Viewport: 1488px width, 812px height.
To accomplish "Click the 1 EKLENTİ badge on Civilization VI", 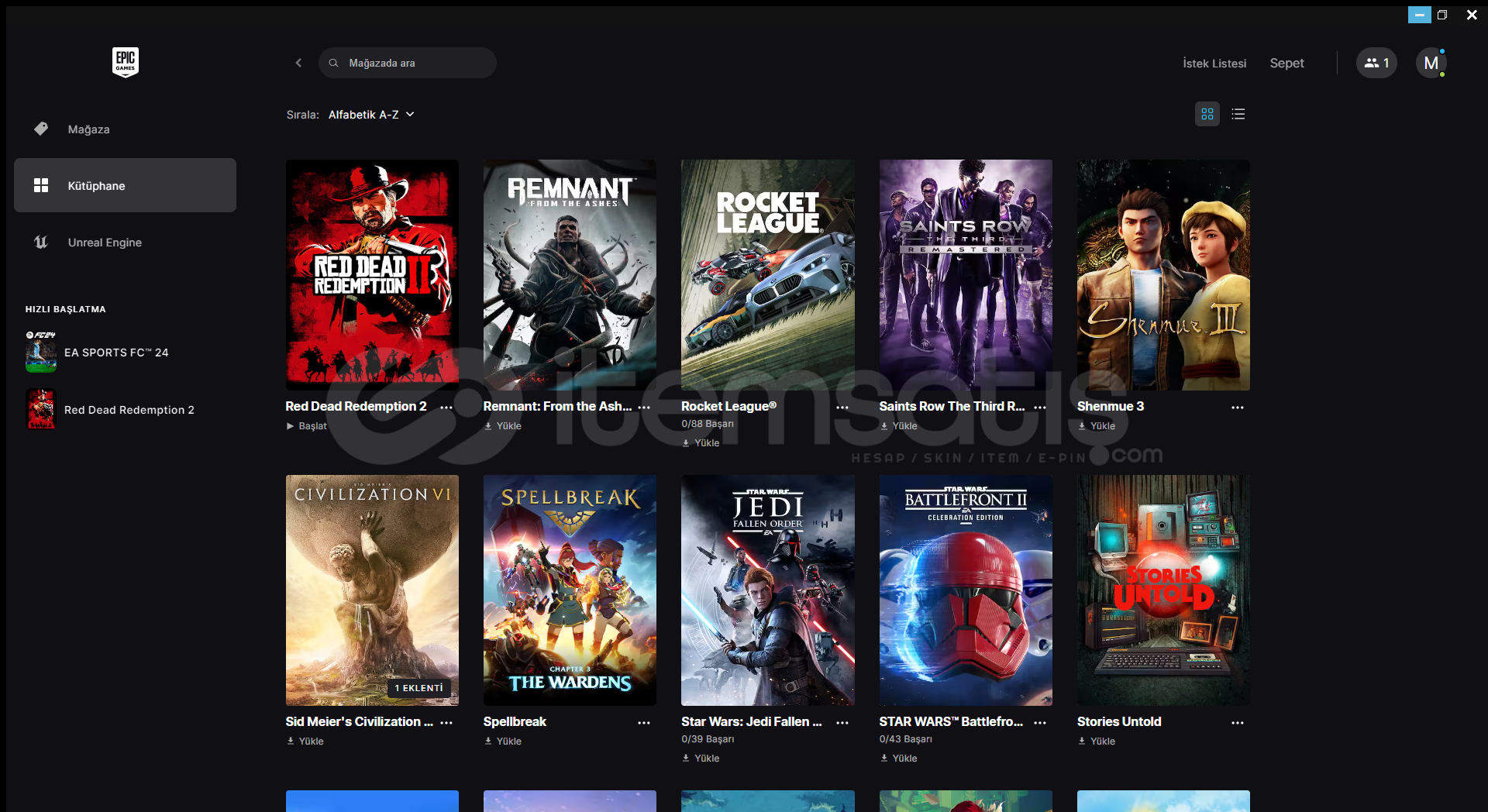I will click(x=419, y=688).
